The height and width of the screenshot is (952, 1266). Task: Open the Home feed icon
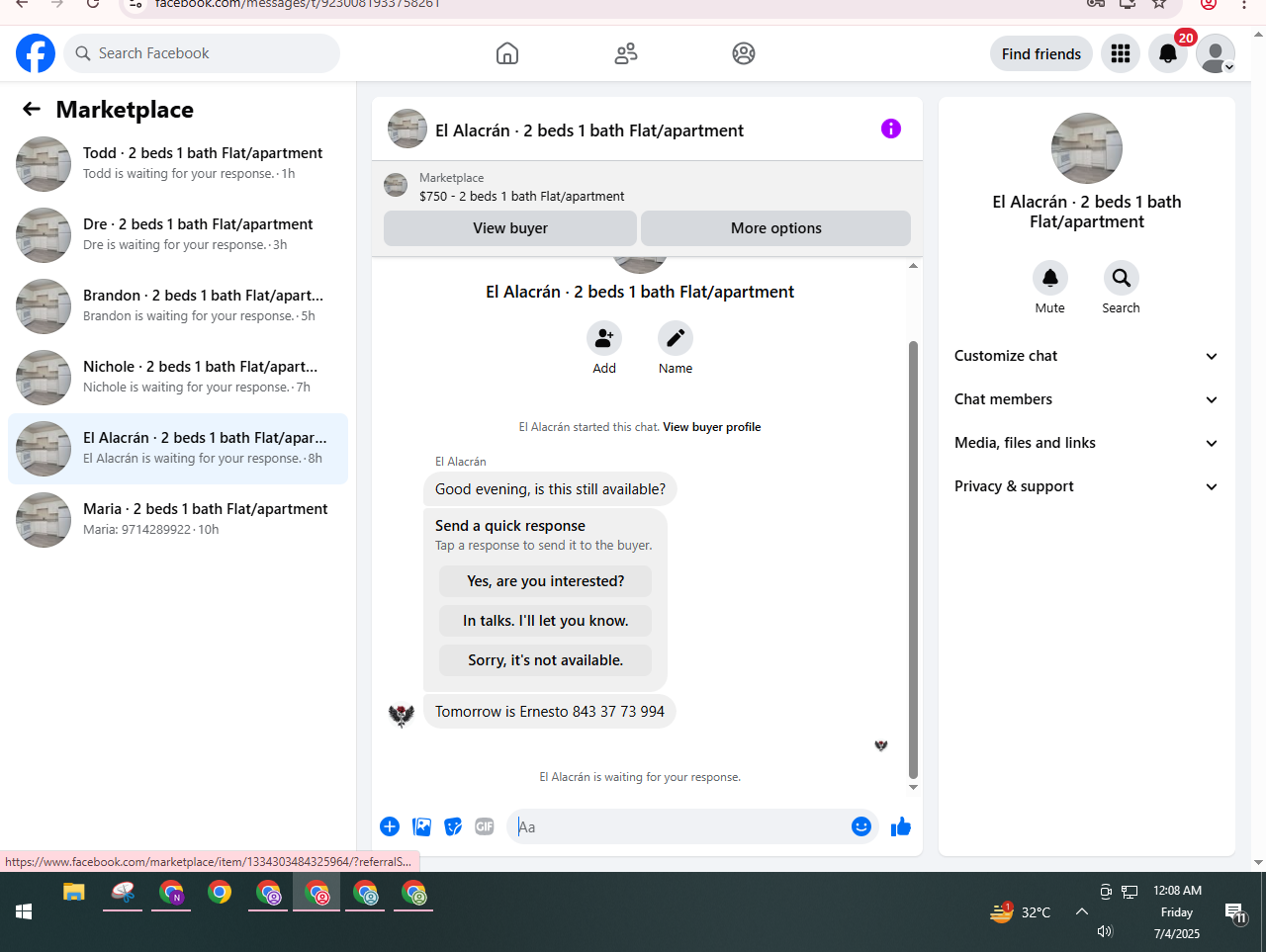point(507,53)
